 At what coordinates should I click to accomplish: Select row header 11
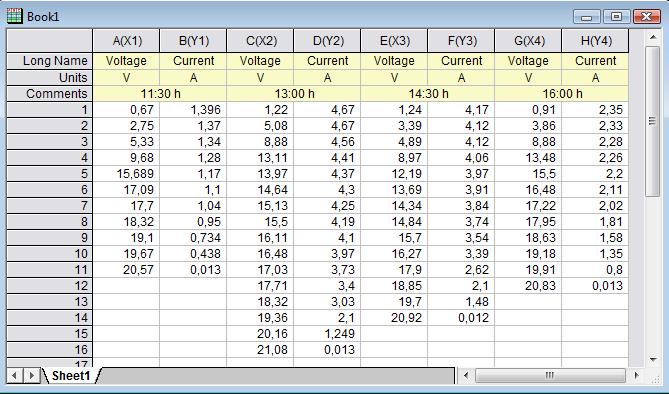[x=49, y=270]
